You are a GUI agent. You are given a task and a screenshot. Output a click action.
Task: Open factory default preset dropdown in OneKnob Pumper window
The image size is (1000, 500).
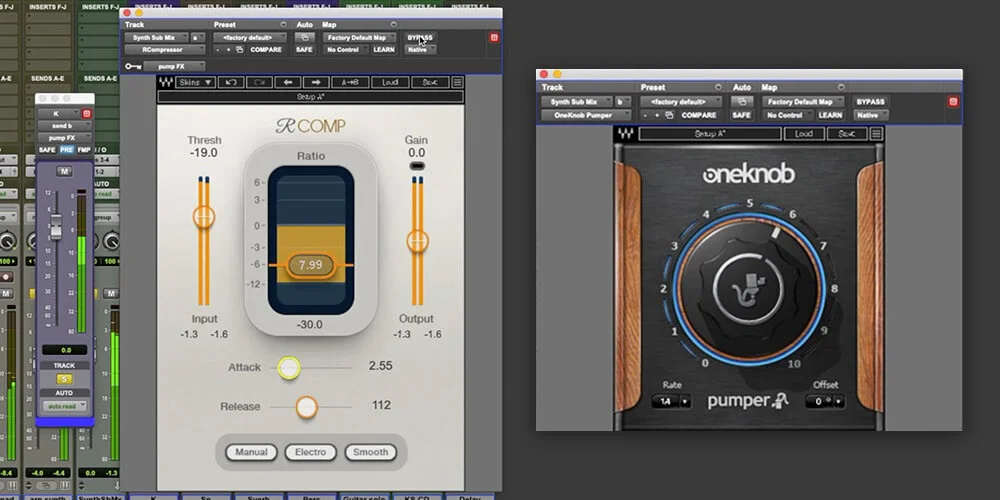coord(681,102)
